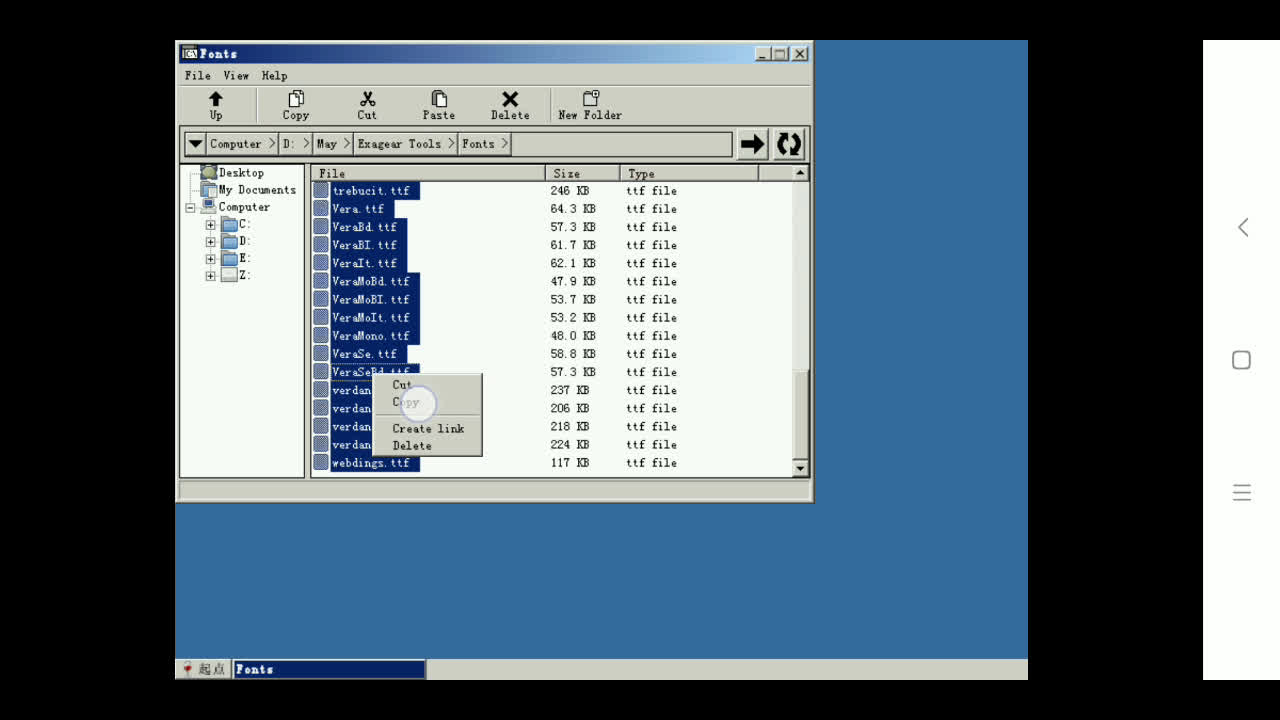
Task: Collapse the Computer tree node
Action: coord(189,206)
